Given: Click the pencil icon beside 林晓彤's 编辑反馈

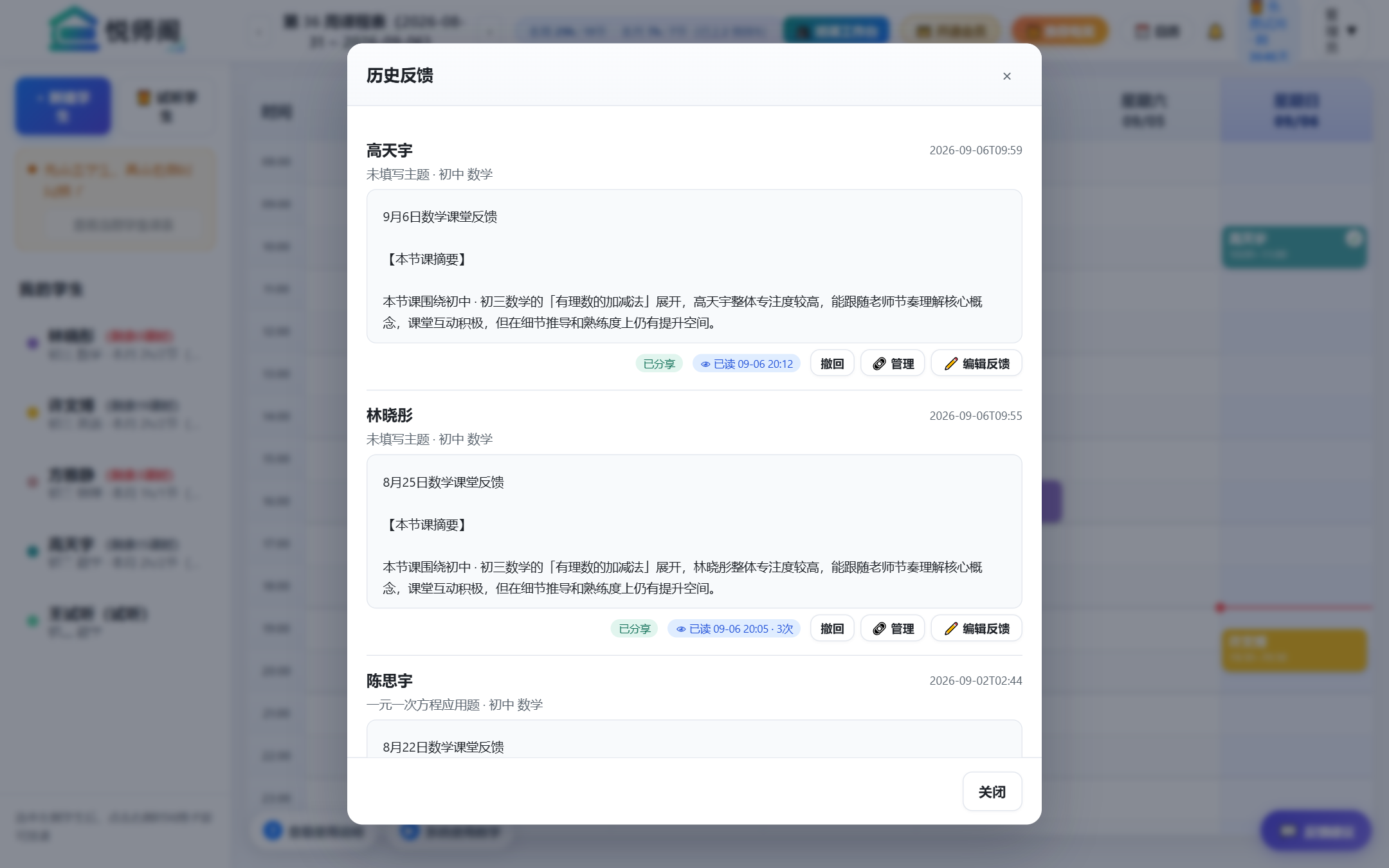Looking at the screenshot, I should [x=951, y=629].
